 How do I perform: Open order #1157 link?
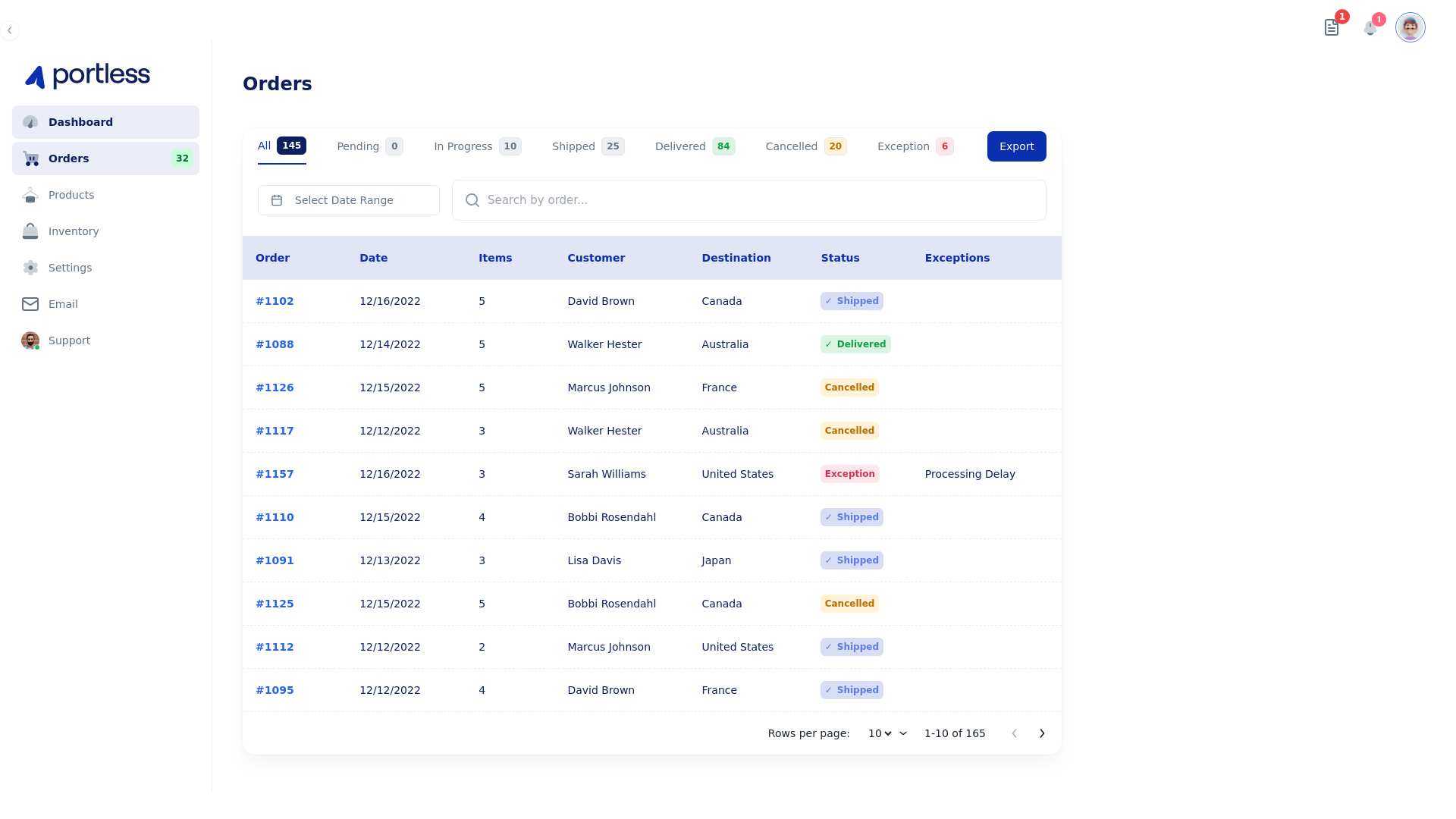(x=275, y=474)
